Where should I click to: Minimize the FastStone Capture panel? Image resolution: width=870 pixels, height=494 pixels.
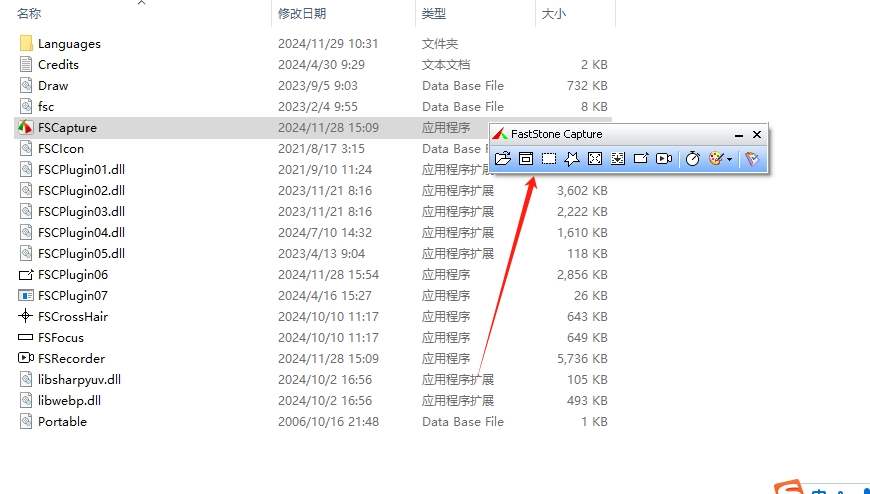739,135
